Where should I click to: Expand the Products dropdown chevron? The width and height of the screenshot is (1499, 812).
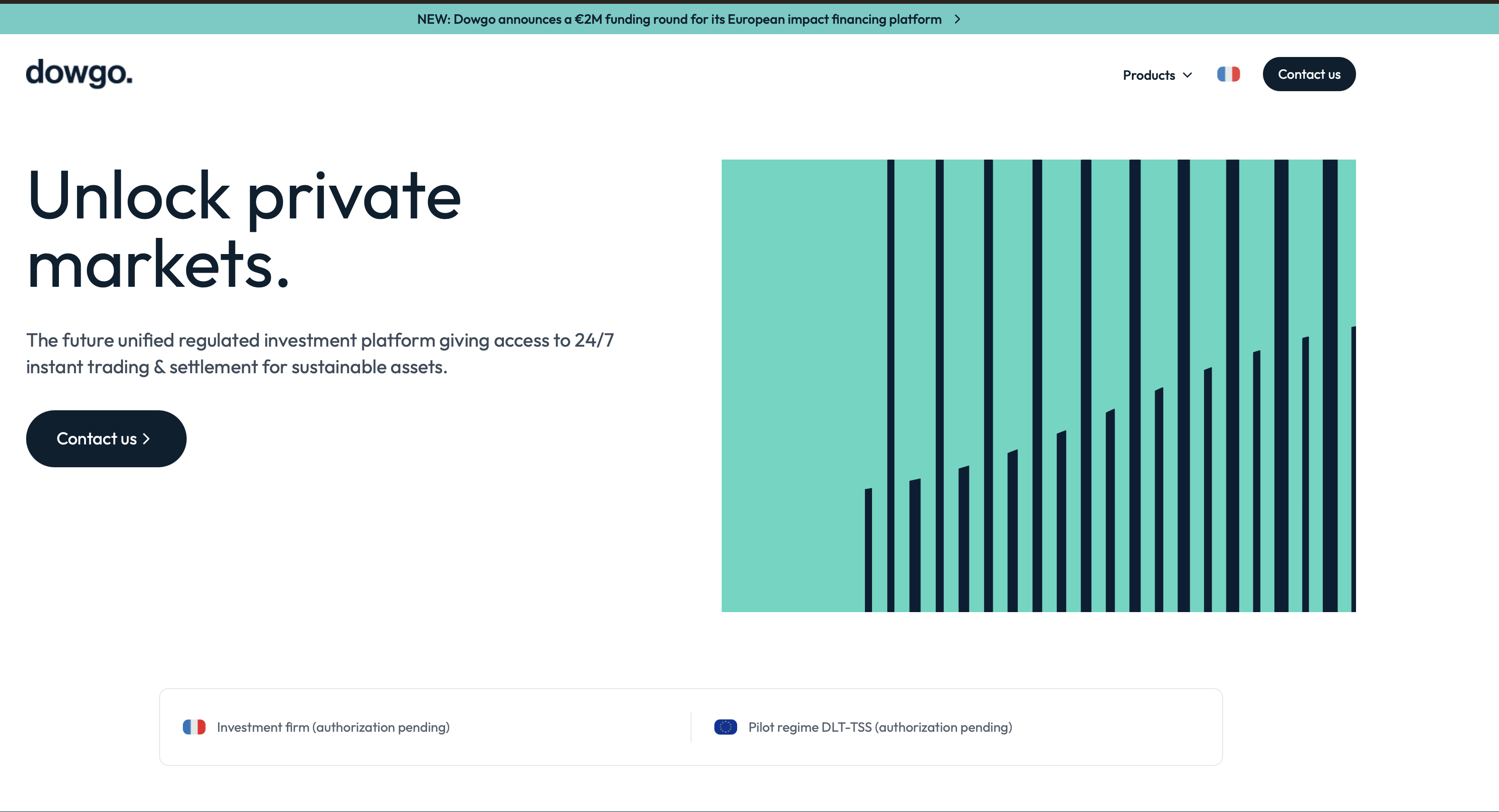(x=1188, y=75)
